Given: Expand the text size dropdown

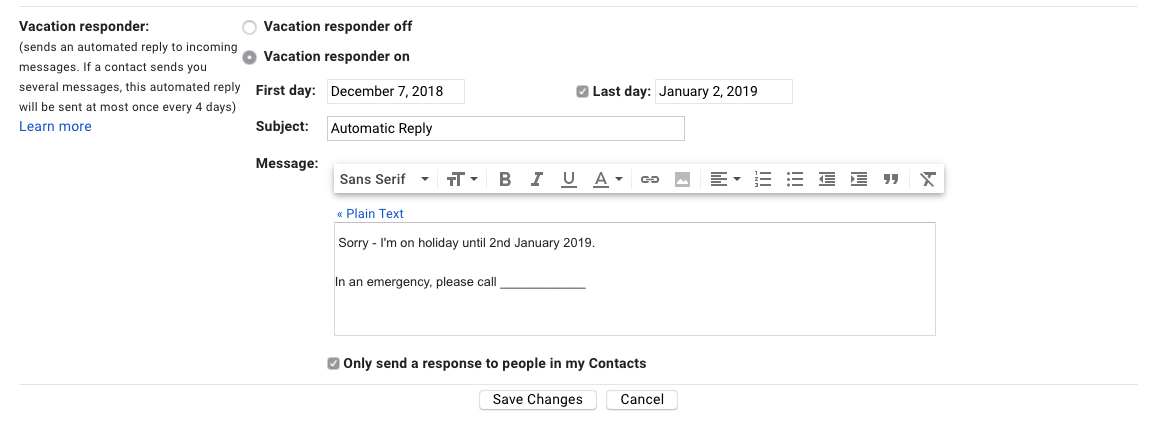Looking at the screenshot, I should pos(462,179).
